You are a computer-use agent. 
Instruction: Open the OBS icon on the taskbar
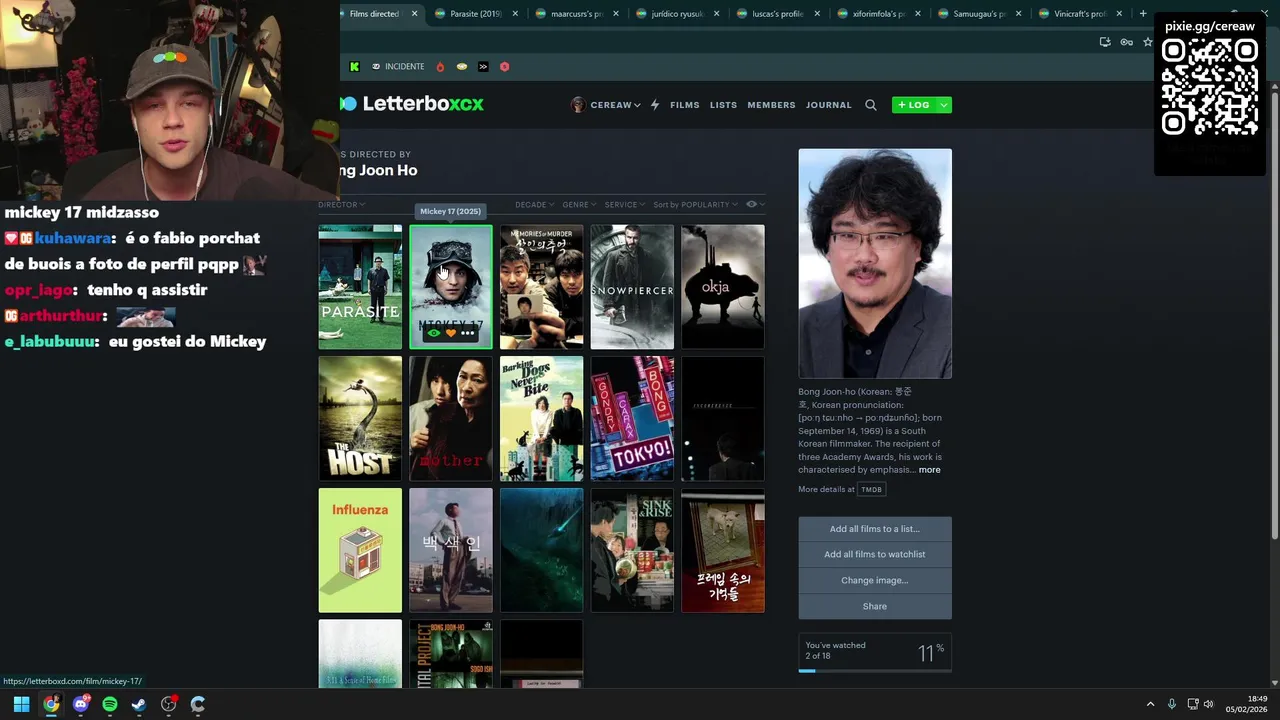pyautogui.click(x=169, y=704)
